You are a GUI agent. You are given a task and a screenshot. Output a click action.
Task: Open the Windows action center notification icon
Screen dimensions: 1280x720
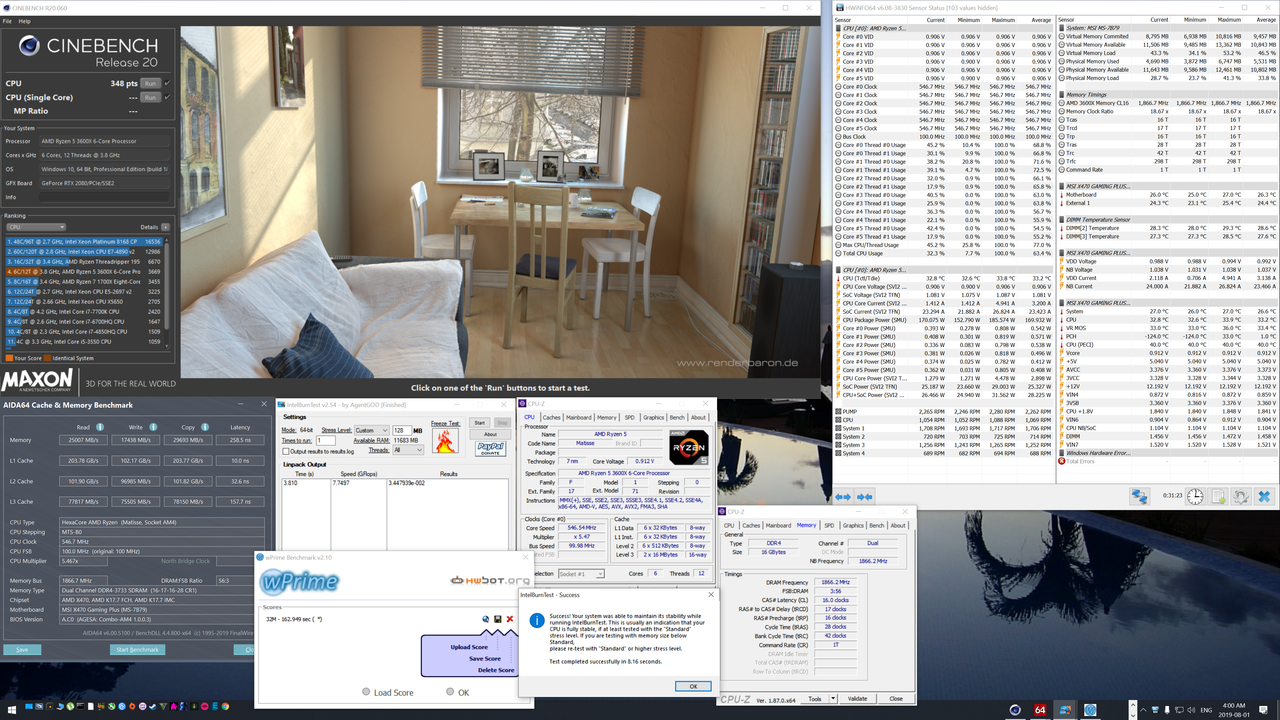tap(1263, 710)
